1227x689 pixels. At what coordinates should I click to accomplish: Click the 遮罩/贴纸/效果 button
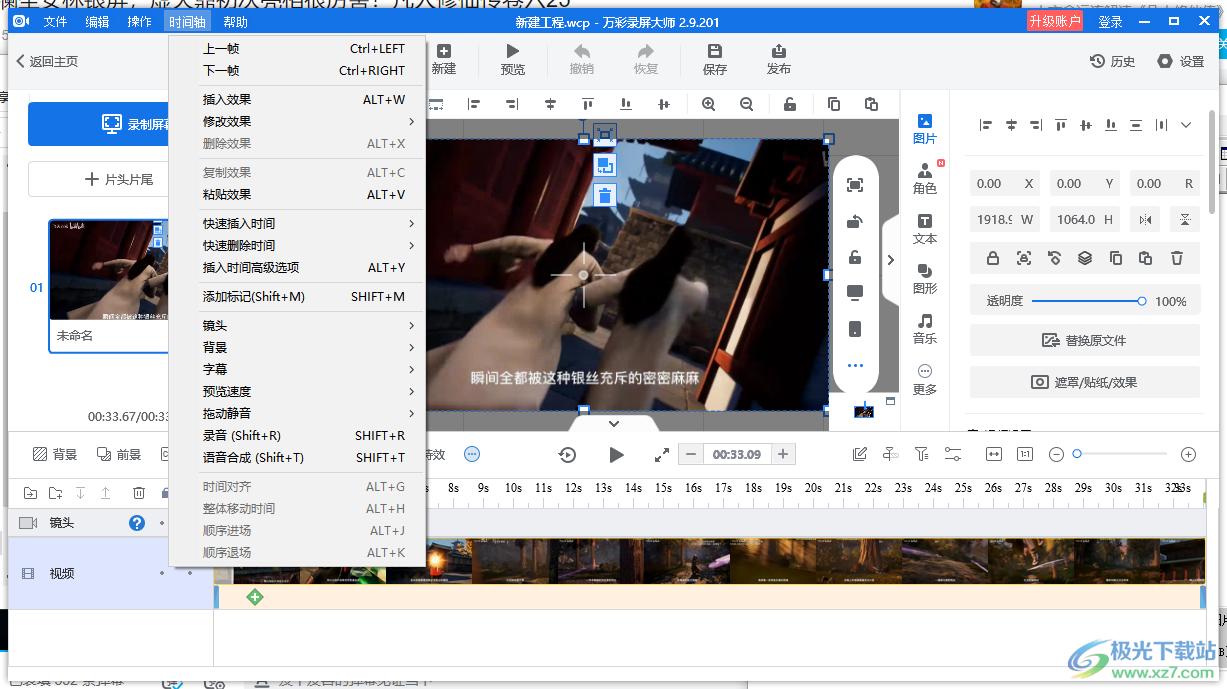click(1084, 382)
